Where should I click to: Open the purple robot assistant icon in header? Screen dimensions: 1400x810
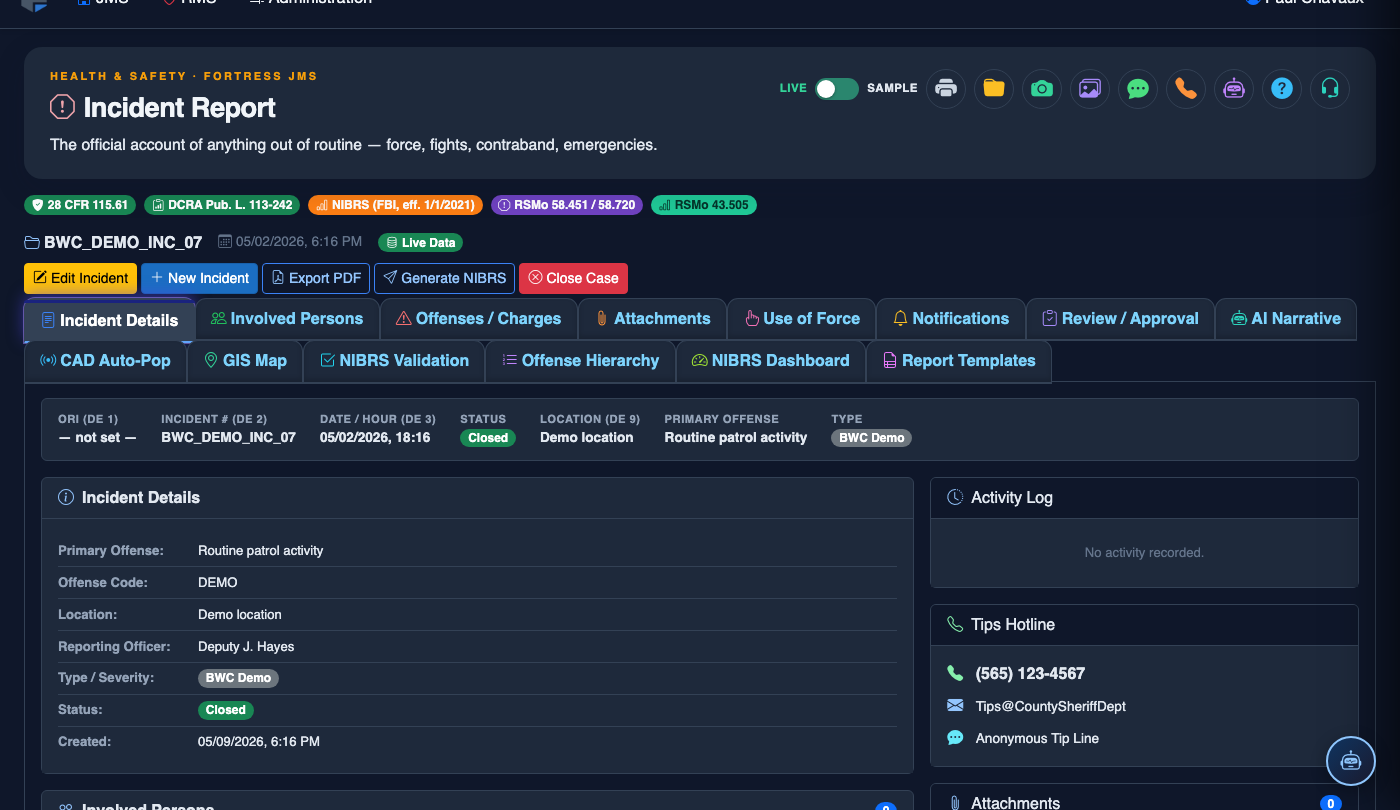(1234, 88)
